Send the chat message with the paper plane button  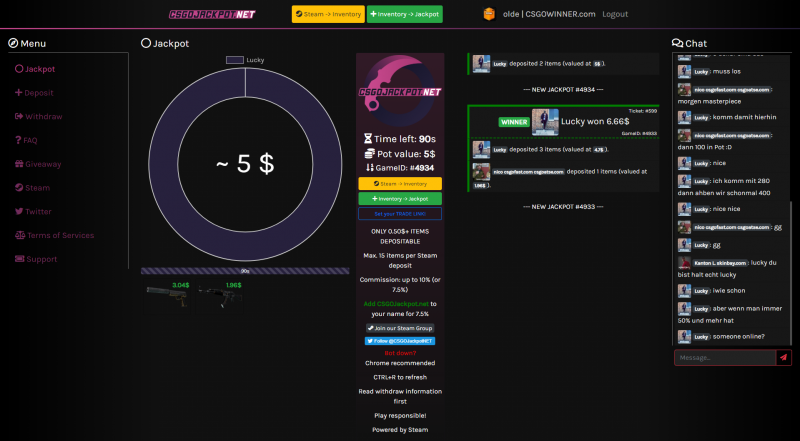point(784,358)
